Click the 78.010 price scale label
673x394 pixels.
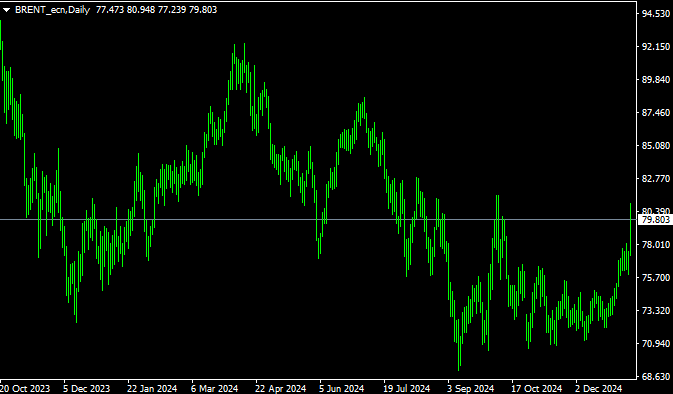point(655,244)
